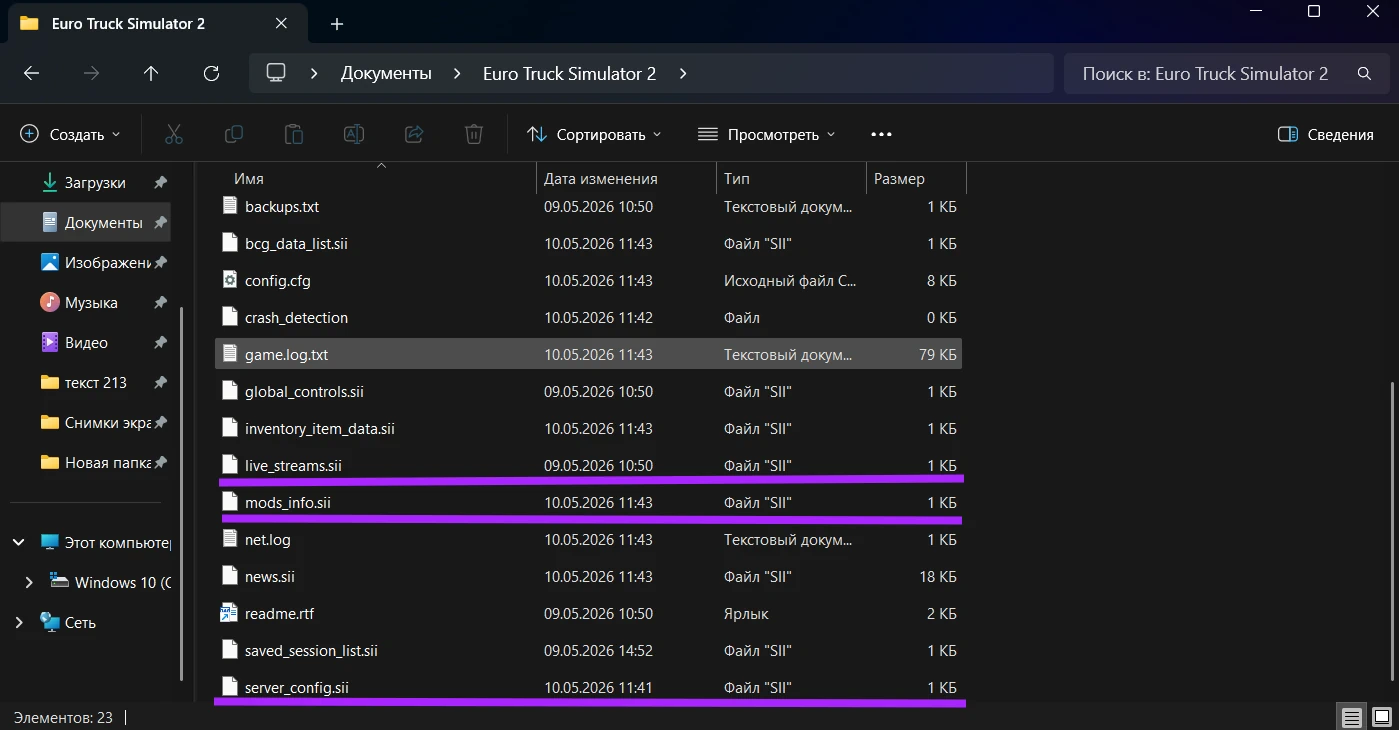Toggle the Сведения details pane

pyautogui.click(x=1326, y=134)
